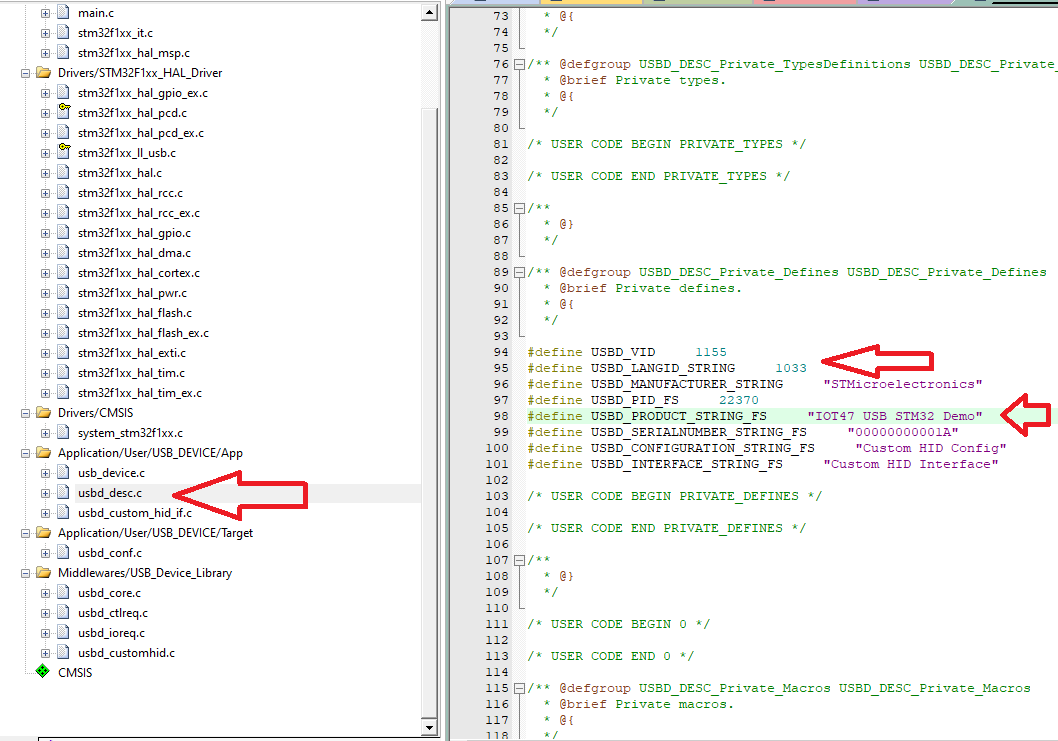Click the Drivers/STM32F1xx_HAL_Driver folder icon
The height and width of the screenshot is (741, 1058).
click(x=42, y=73)
